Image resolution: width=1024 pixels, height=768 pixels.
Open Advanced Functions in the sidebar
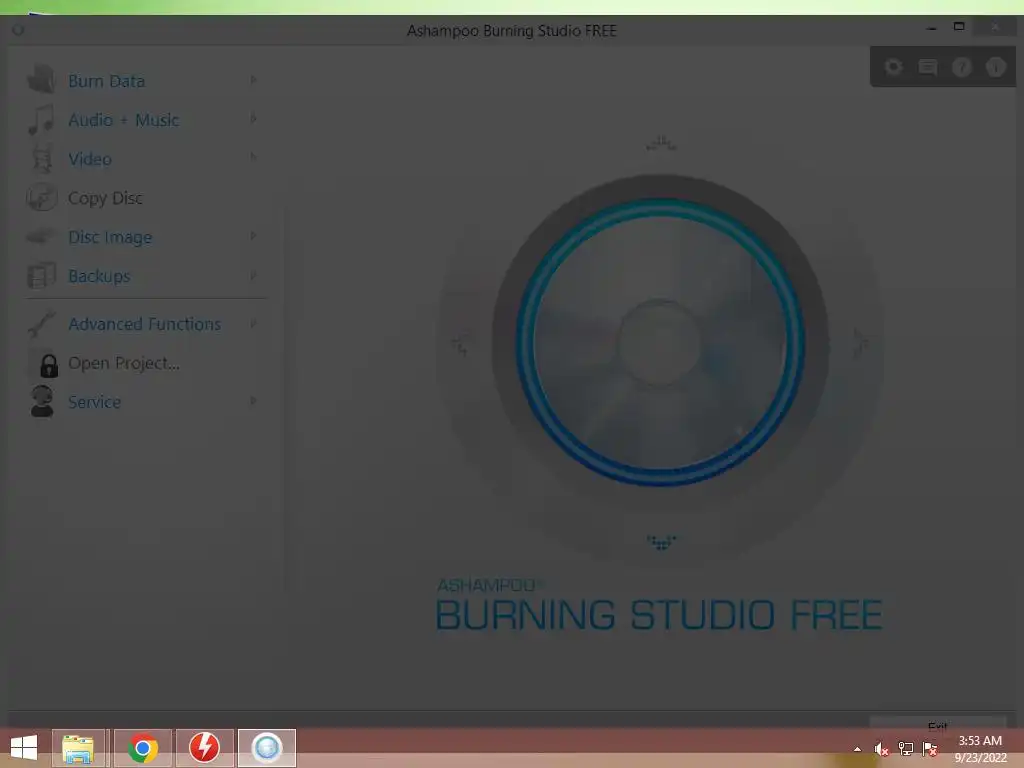coord(144,324)
